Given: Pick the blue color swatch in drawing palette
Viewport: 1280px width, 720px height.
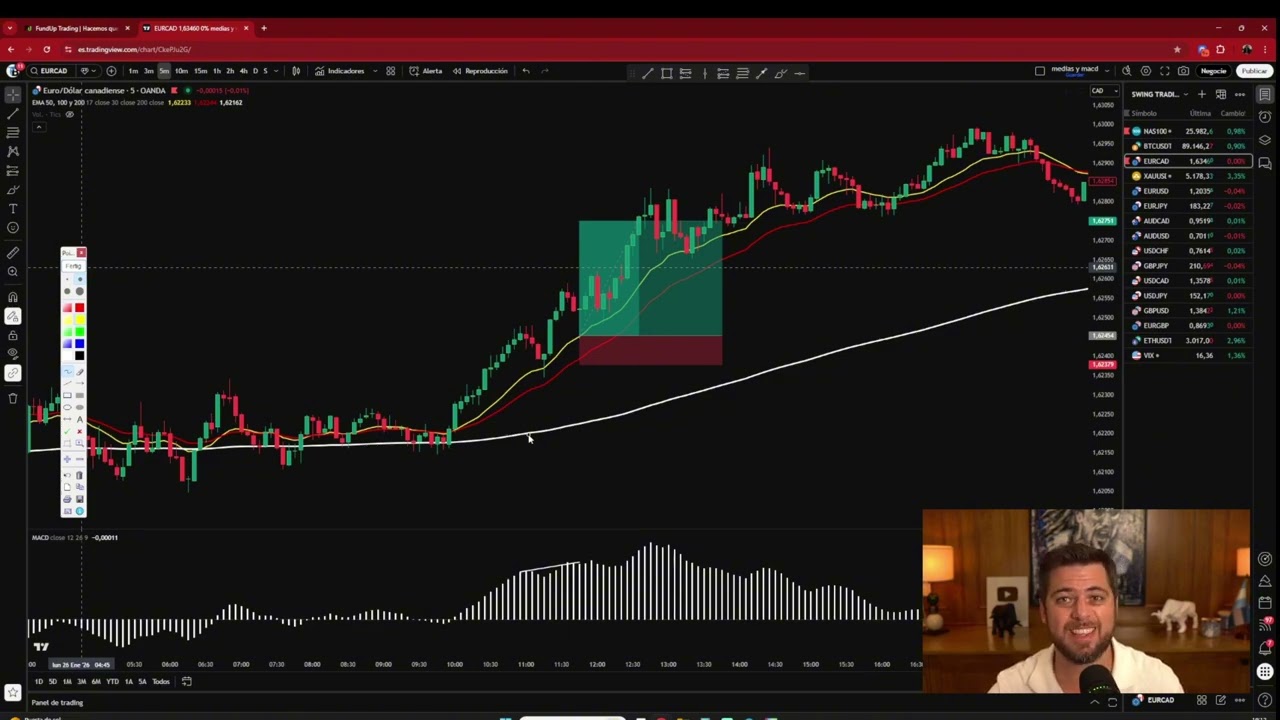Looking at the screenshot, I should [79, 344].
